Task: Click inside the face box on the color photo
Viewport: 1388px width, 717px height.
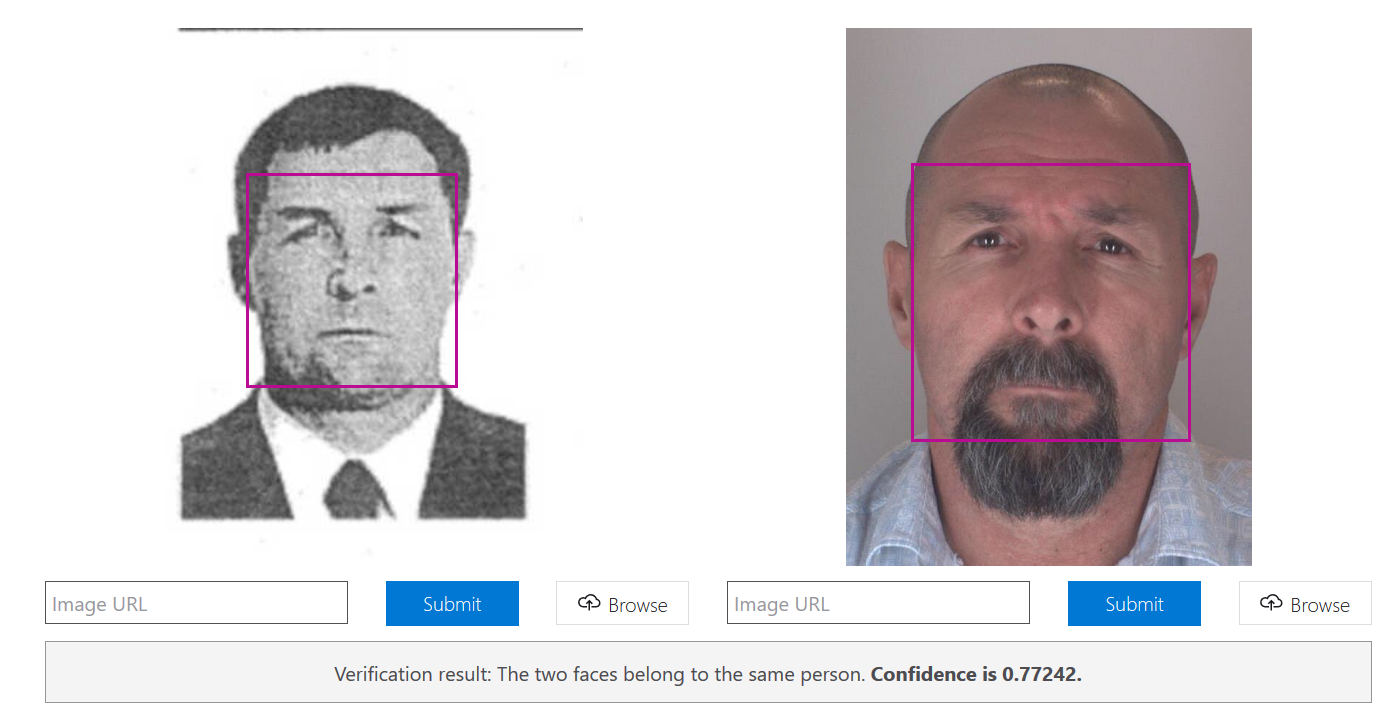Action: pos(1050,302)
